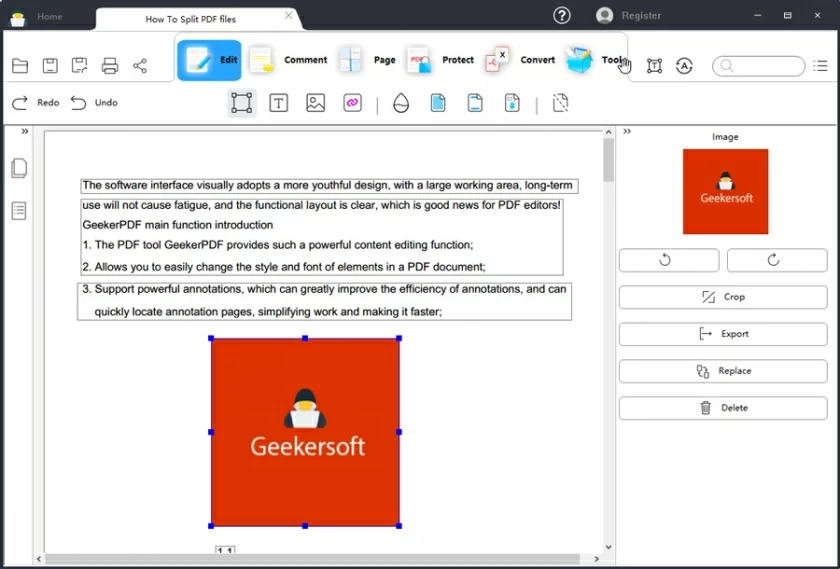Image resolution: width=840 pixels, height=569 pixels.
Task: Switch to the Comment tab
Action: 288,60
